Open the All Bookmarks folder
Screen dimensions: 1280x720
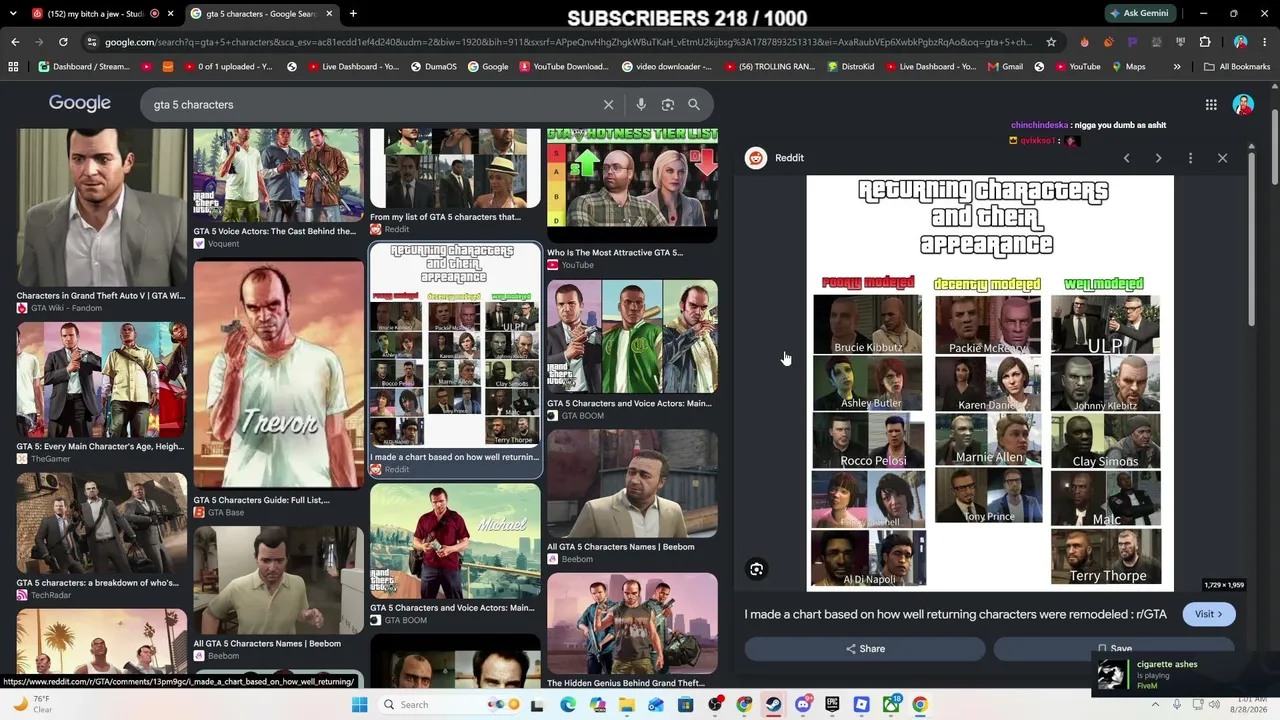1237,67
